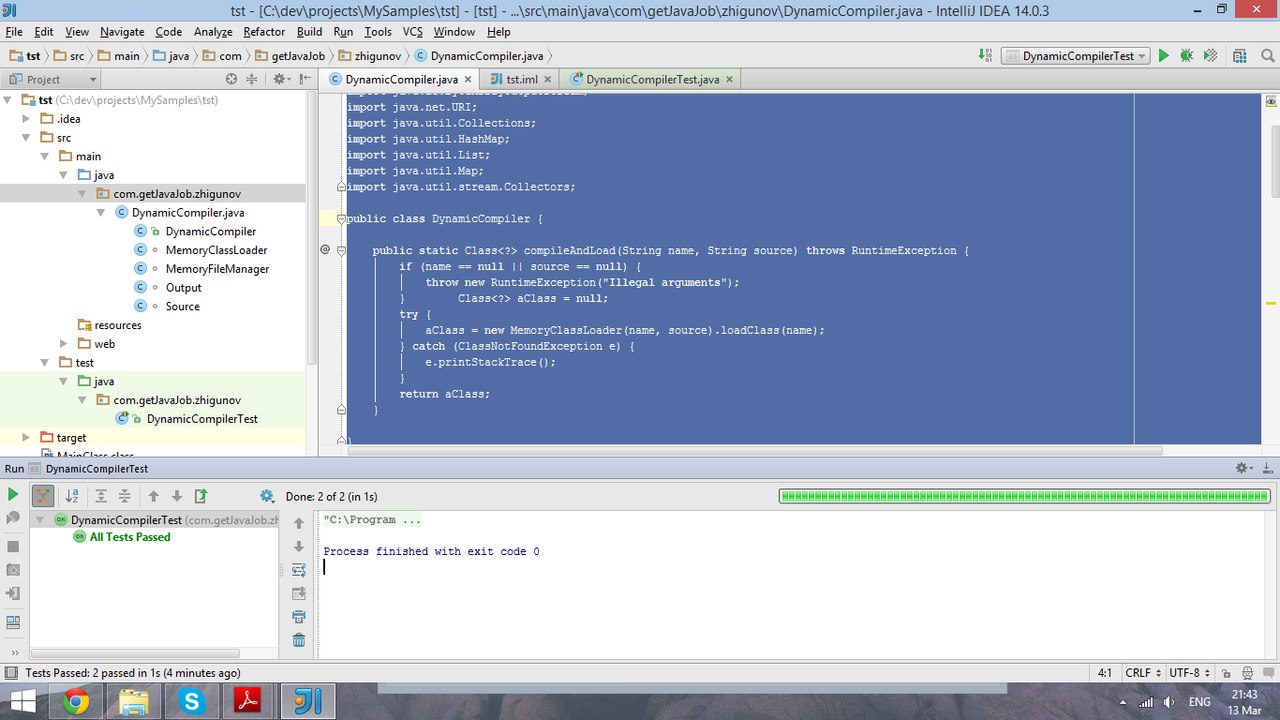Rerun tests with the Run panel play icon
1280x720 pixels.
click(13, 494)
